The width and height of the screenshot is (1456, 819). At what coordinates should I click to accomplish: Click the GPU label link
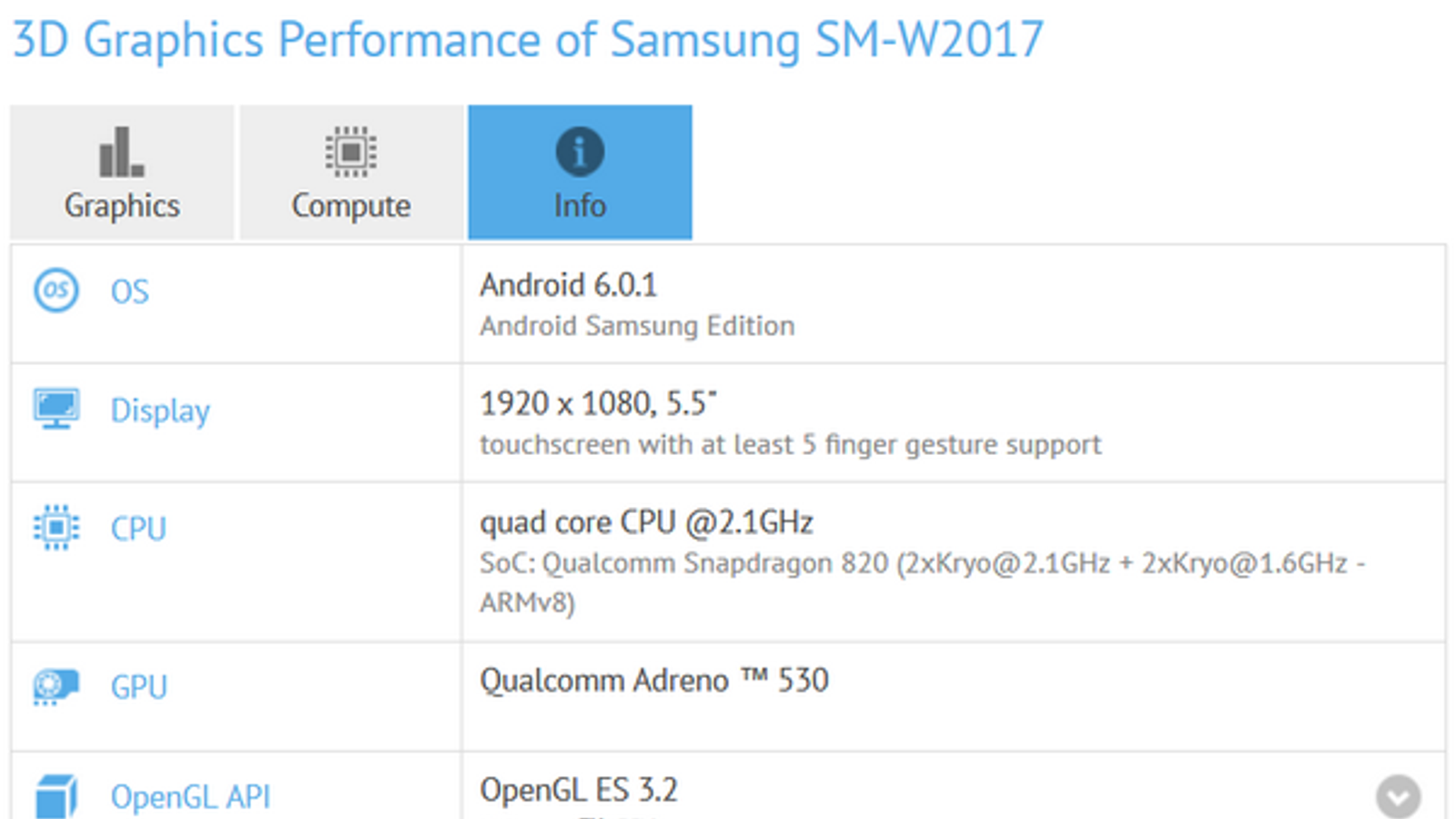pos(138,687)
